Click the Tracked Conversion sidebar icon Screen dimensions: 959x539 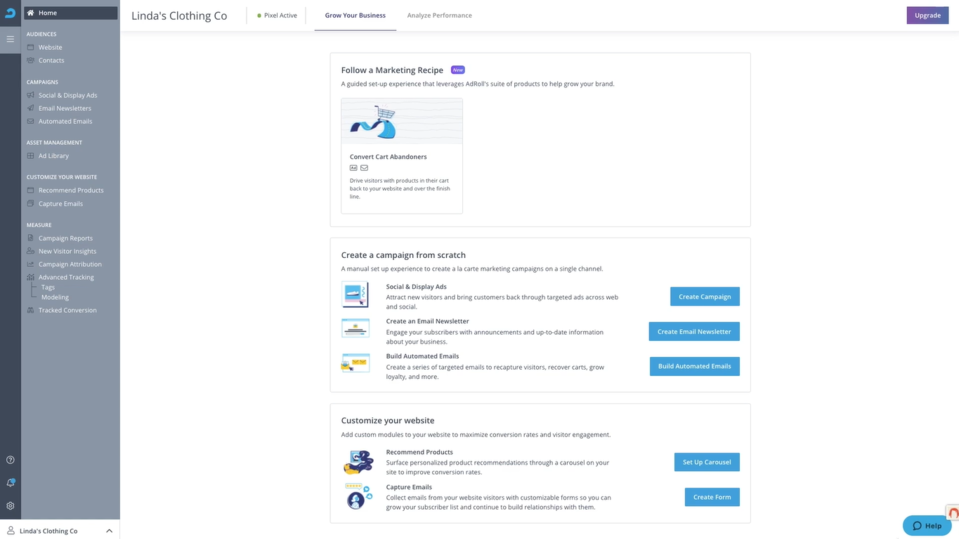(x=31, y=310)
